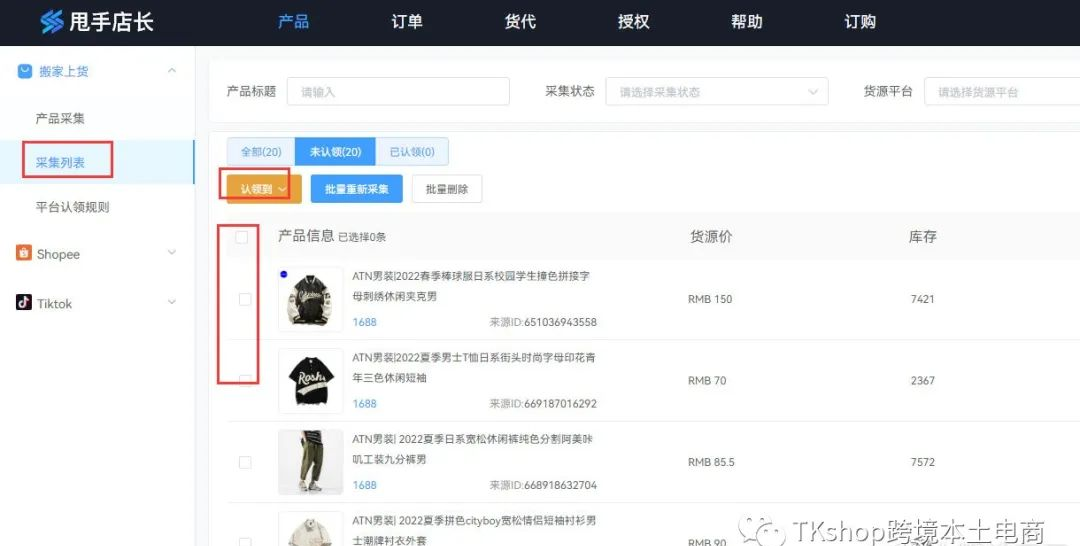Viewport: 1080px width, 546px height.
Task: Click the 来源ID:669187016292 text
Action: coord(543,403)
